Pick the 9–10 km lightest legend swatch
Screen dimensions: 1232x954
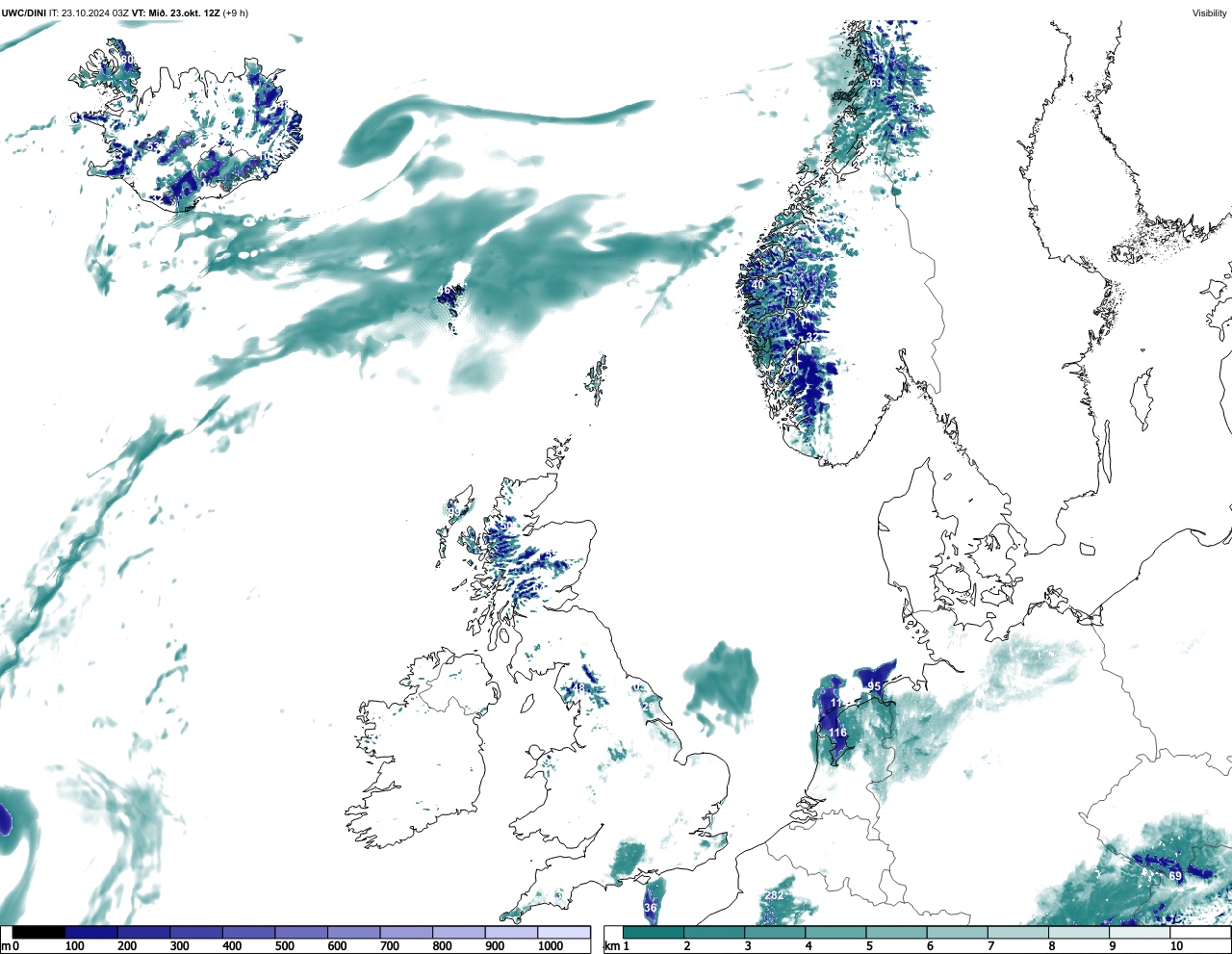coord(1139,933)
